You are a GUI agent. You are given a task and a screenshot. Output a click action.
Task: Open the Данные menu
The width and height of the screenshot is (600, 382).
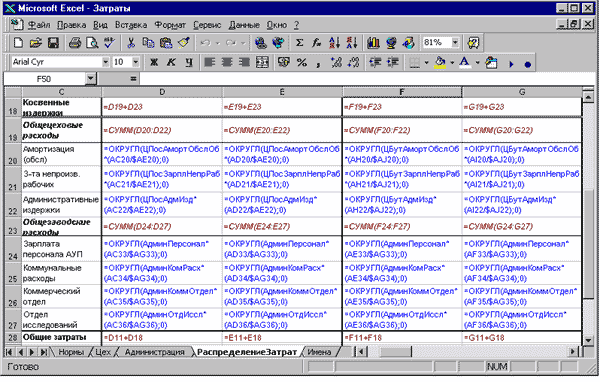tap(244, 25)
